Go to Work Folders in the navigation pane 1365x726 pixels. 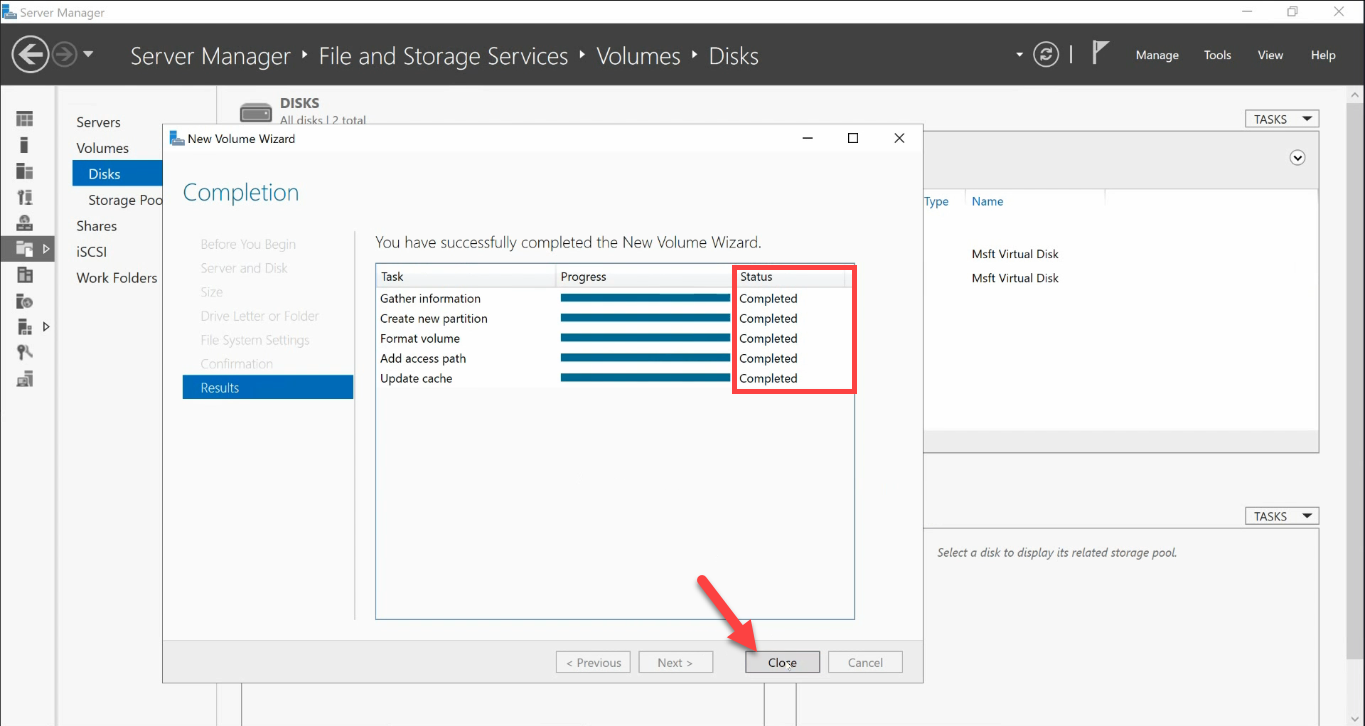[x=117, y=278]
